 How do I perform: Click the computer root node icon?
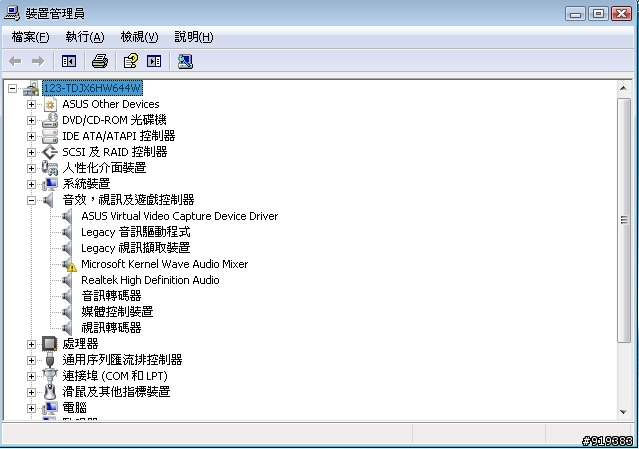pyautogui.click(x=31, y=88)
